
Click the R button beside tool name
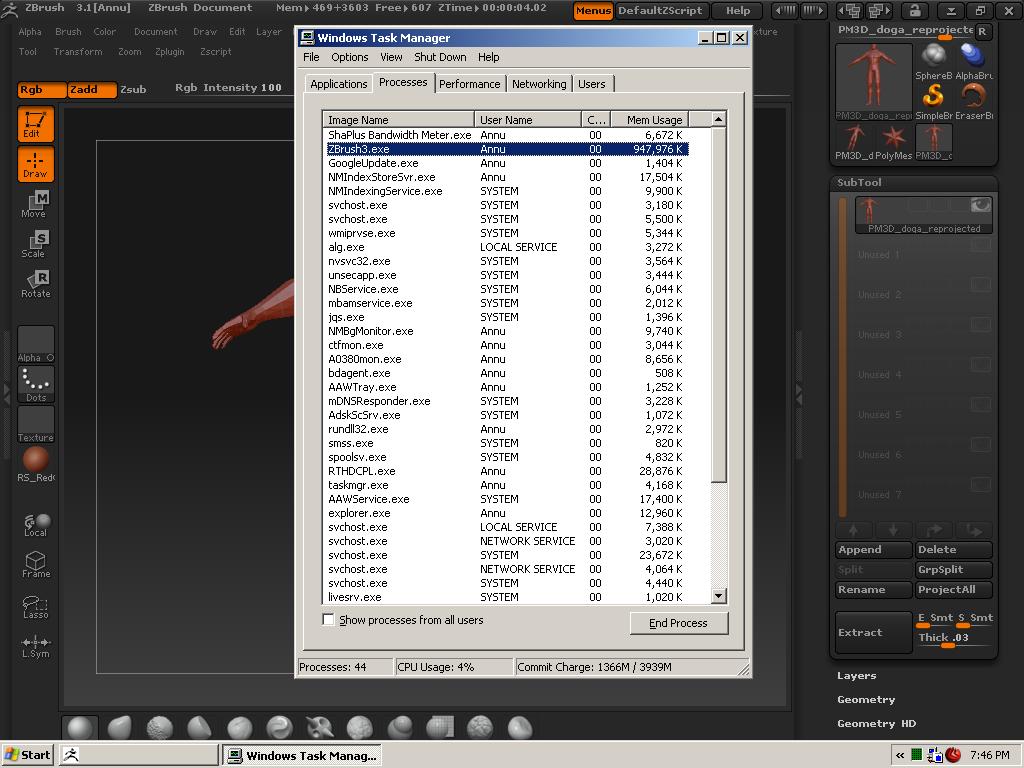[x=982, y=31]
